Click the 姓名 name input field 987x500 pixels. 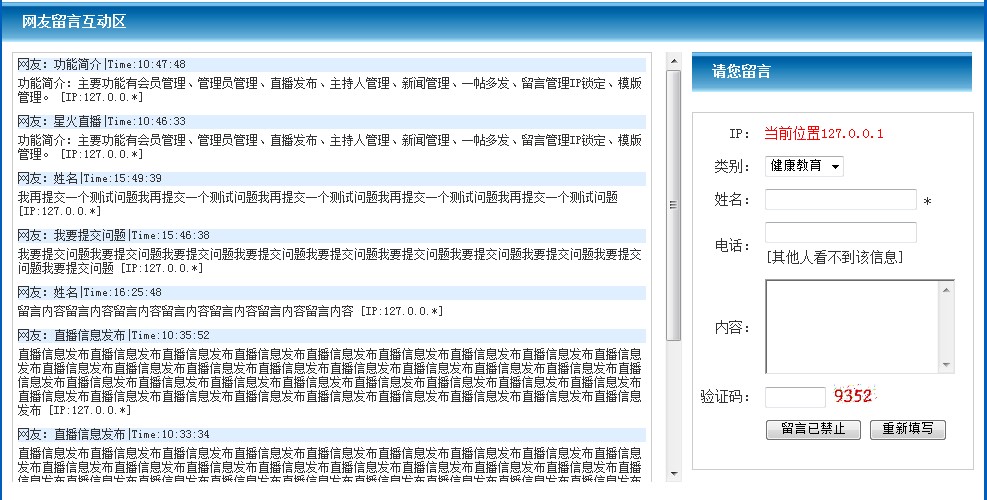[x=840, y=200]
